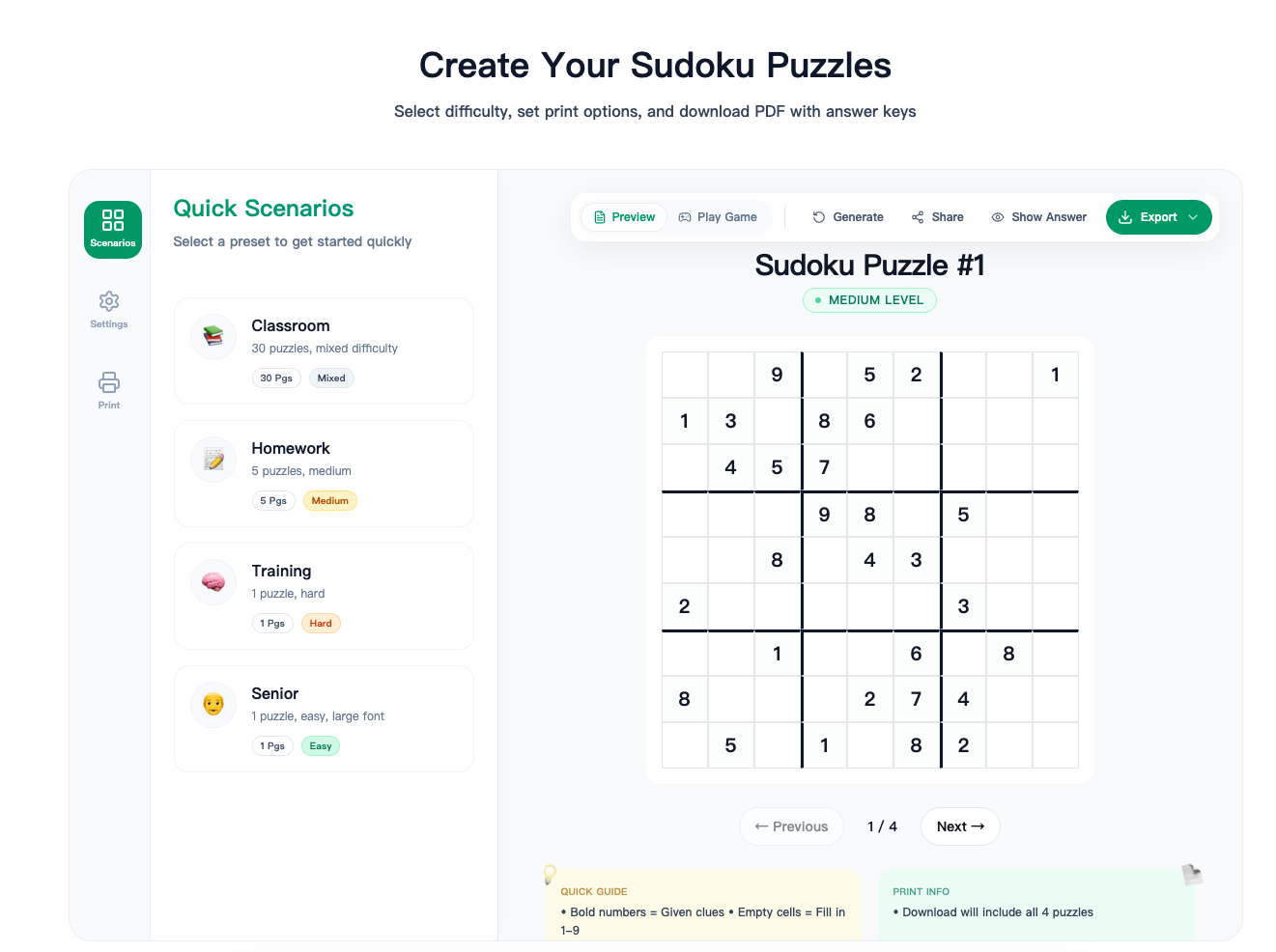
Task: Open the Mixed difficulty badge on Classroom
Action: coord(331,378)
